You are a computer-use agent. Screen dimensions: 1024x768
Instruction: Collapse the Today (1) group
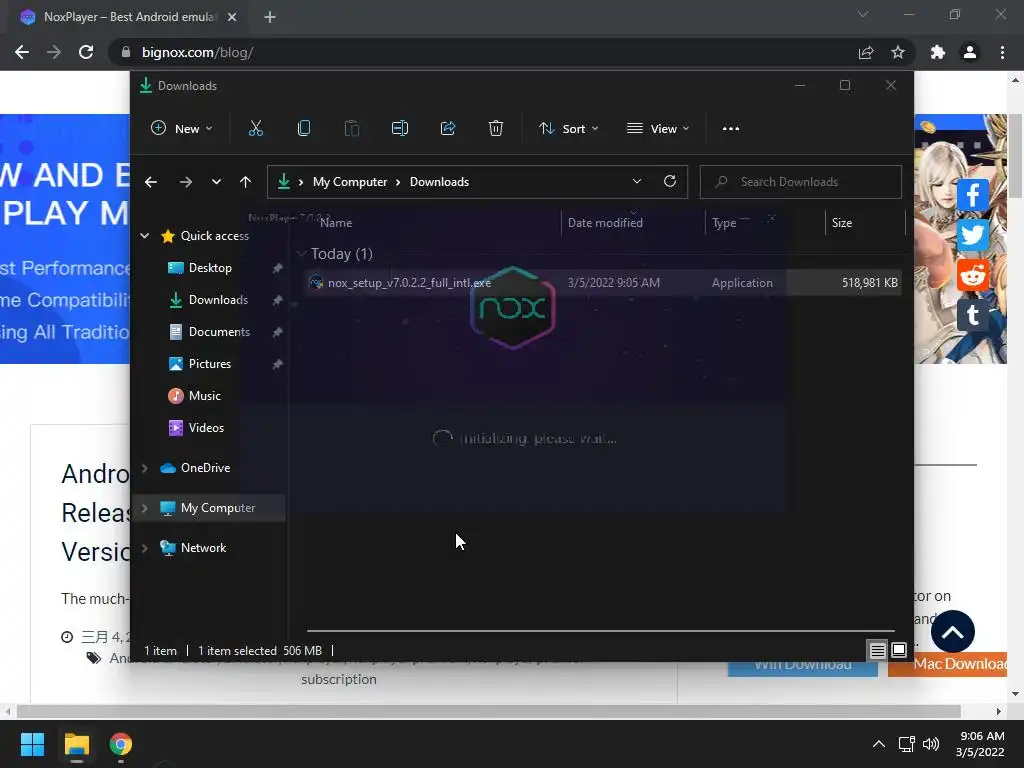pos(301,253)
